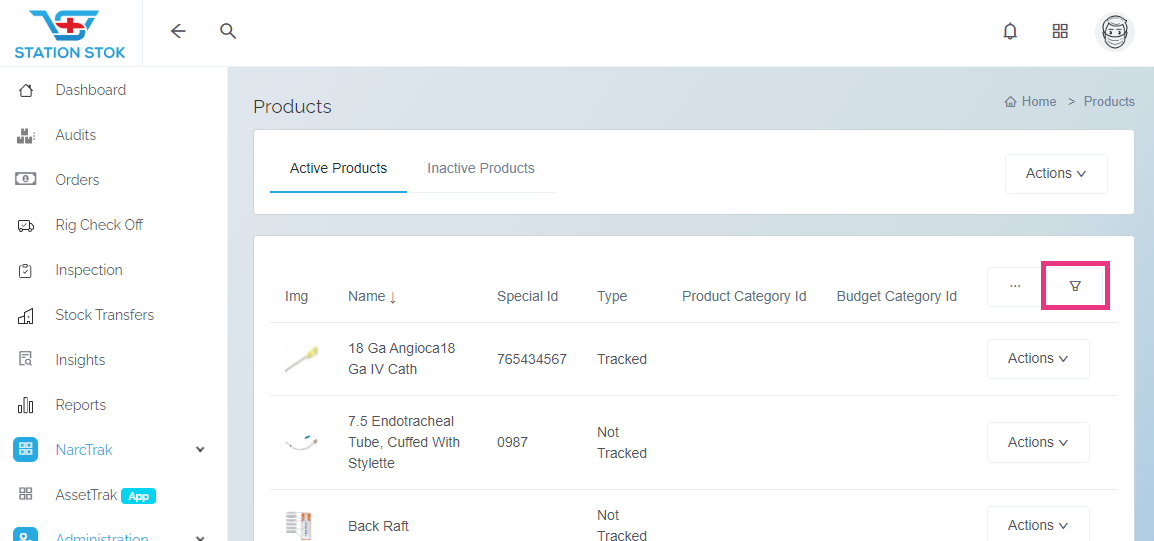Screen dimensions: 1154x541
Task: Open Actions dropdown for Endotracheal Tube
Action: (1038, 442)
